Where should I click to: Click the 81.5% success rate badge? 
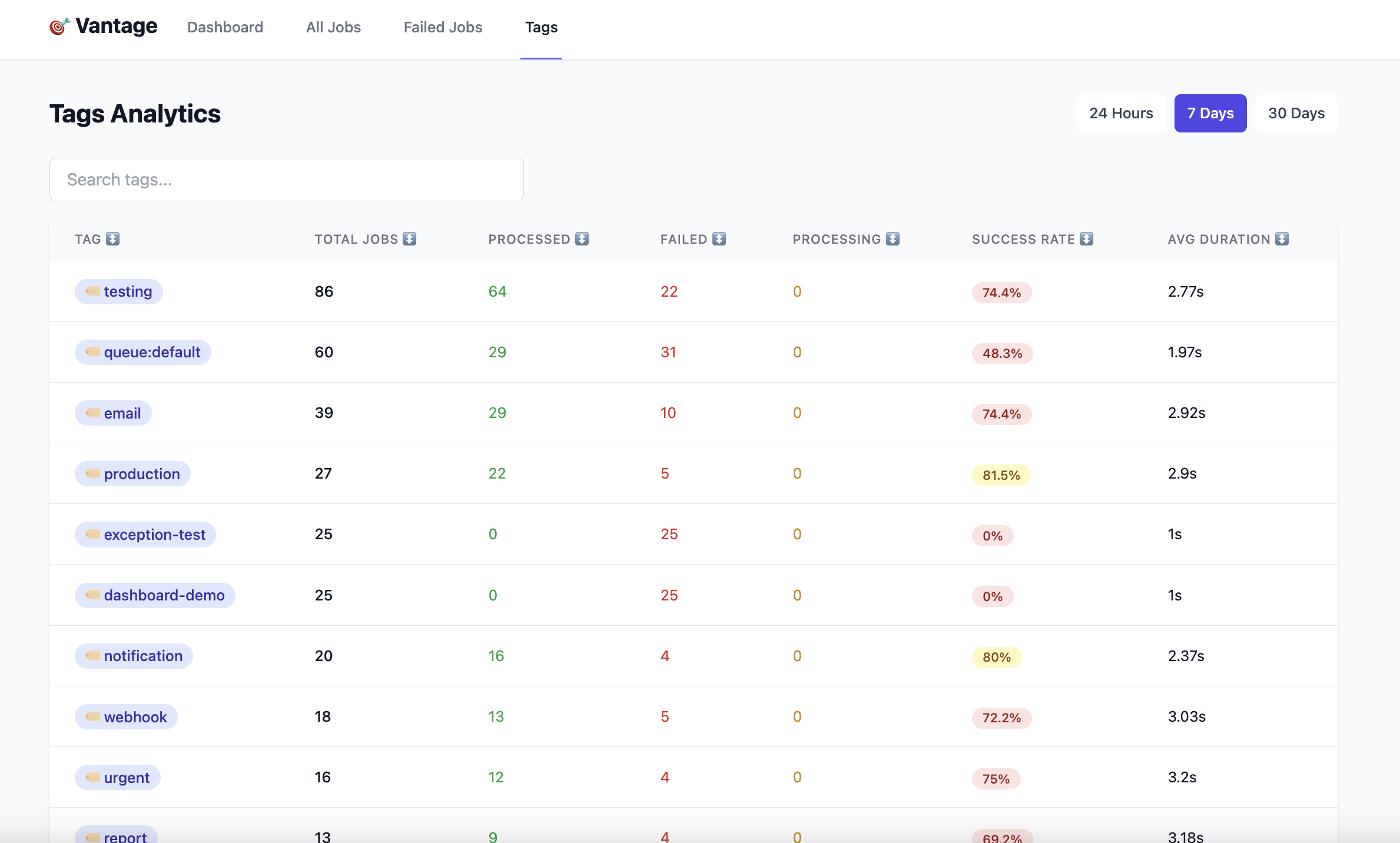(x=1001, y=474)
